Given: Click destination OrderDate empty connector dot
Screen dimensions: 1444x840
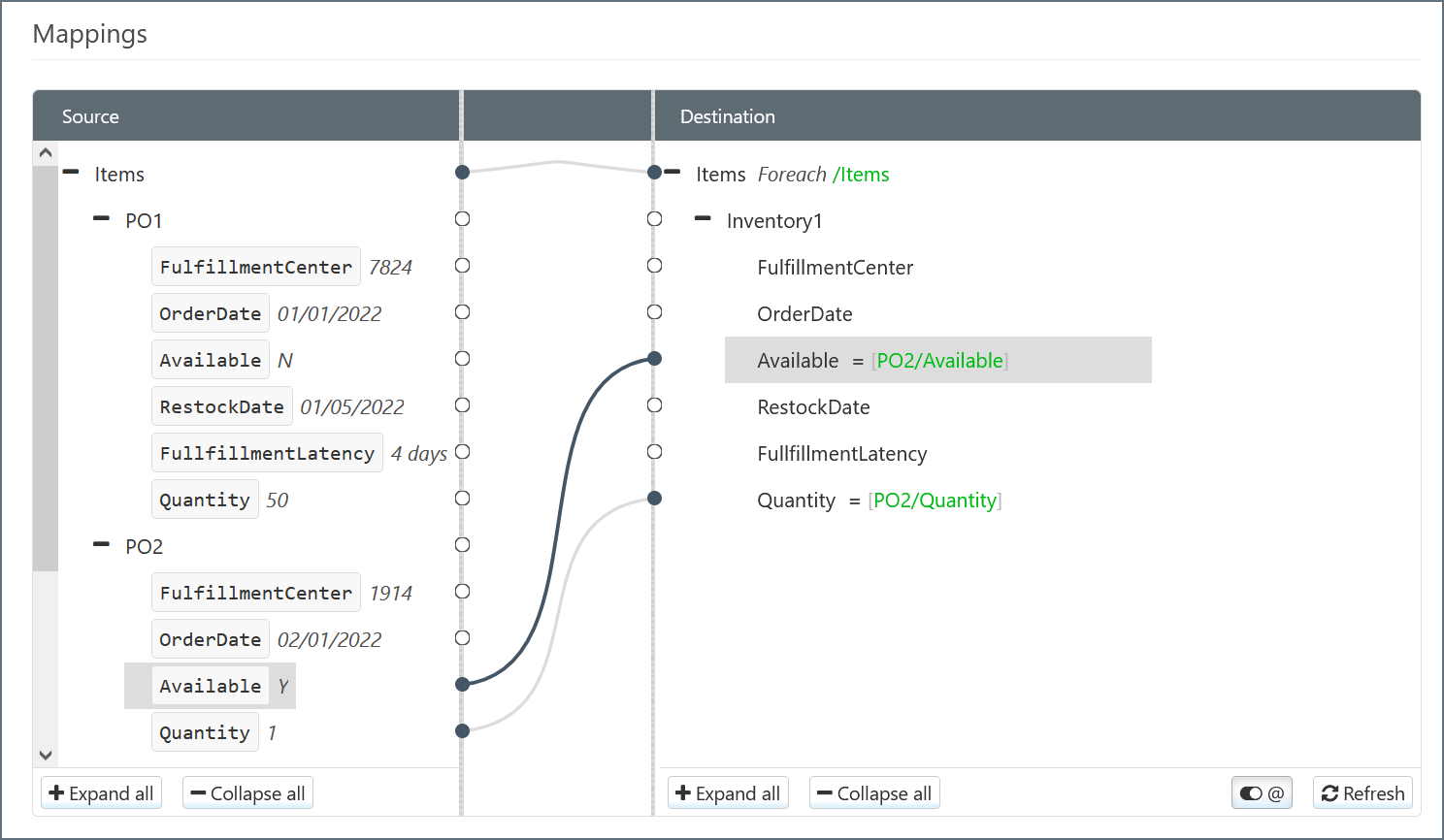Looking at the screenshot, I should tap(655, 312).
